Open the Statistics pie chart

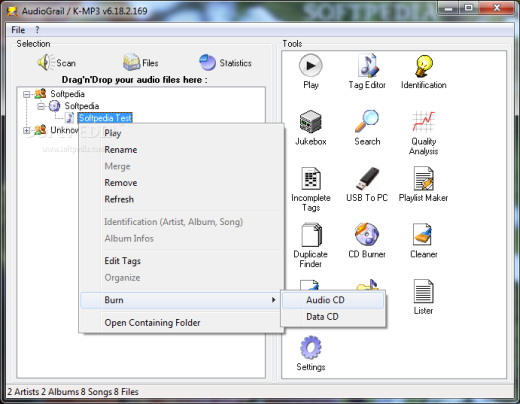click(x=208, y=62)
